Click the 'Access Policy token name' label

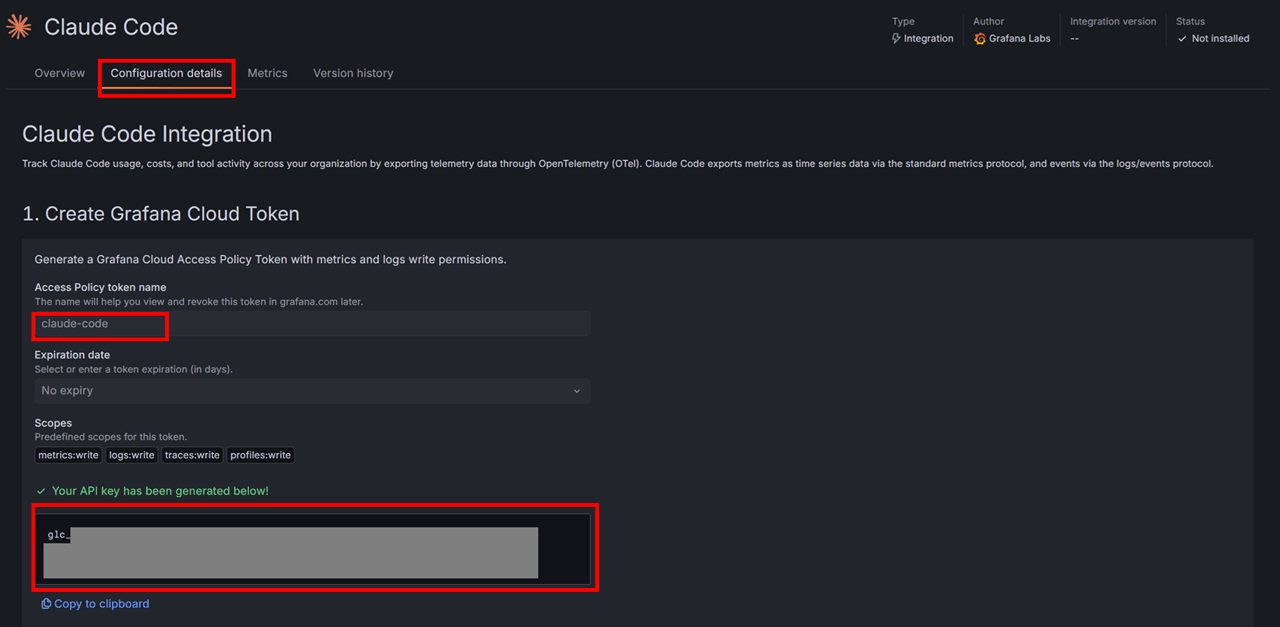point(100,287)
